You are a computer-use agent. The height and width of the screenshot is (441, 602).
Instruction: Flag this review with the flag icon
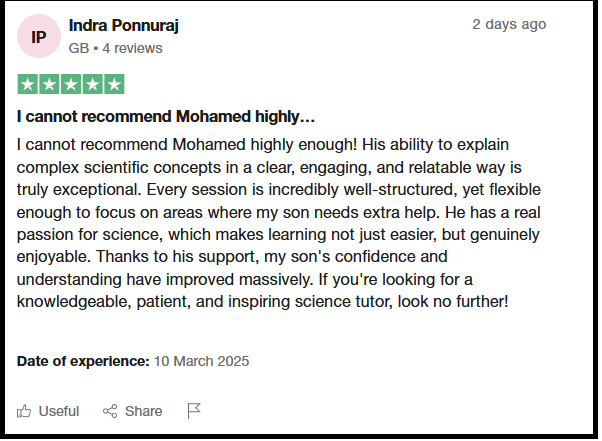194,411
